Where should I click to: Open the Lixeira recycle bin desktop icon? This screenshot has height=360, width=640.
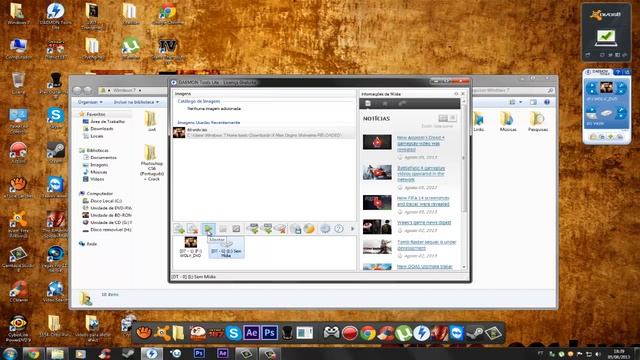tap(18, 83)
